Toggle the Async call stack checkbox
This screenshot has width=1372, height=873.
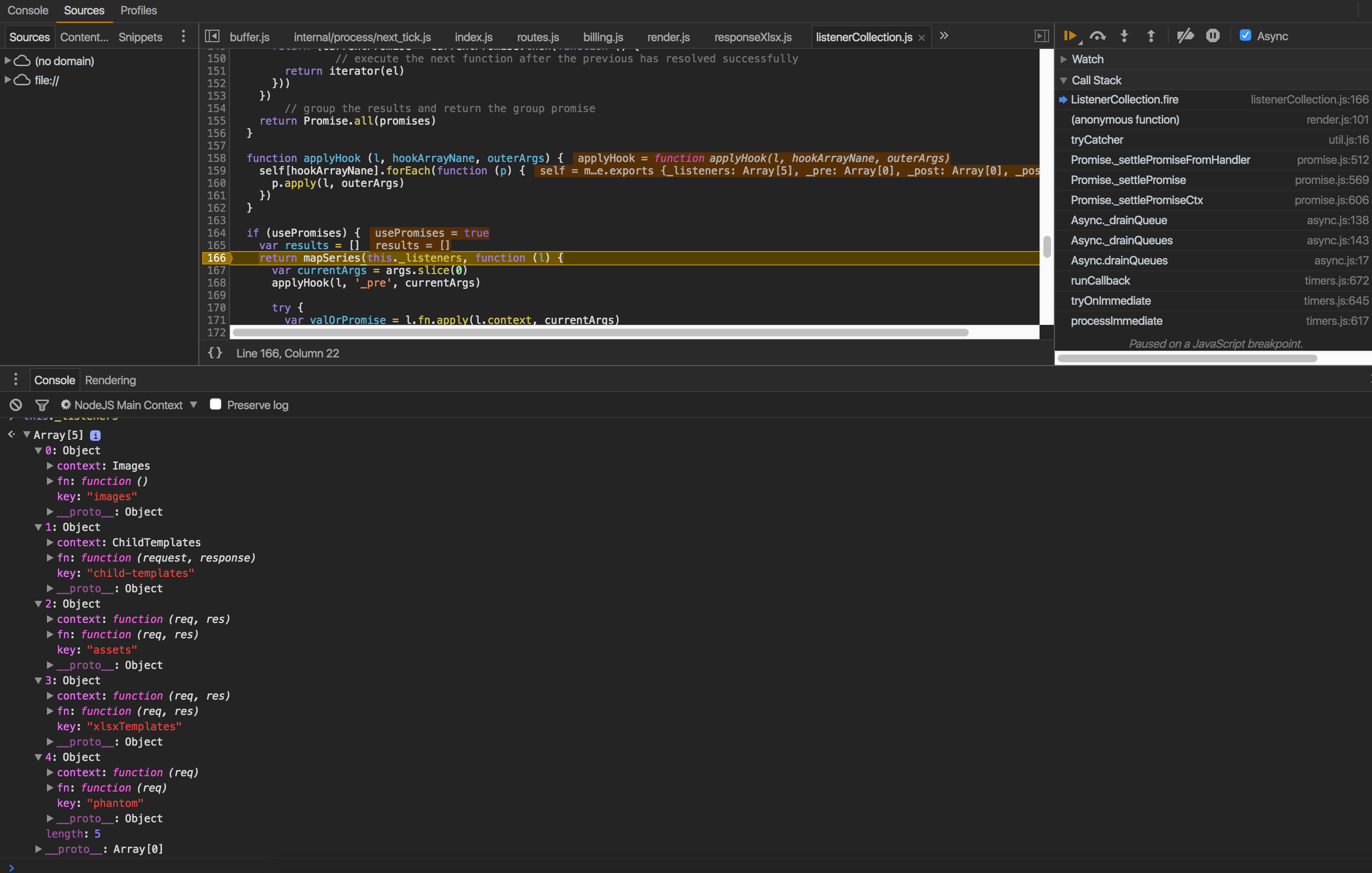point(1245,35)
